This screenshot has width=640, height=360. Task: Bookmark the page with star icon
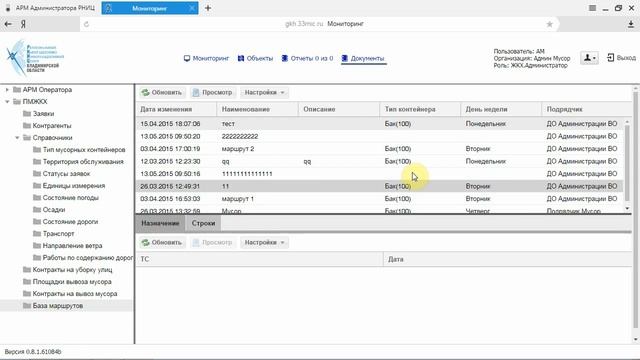click(x=549, y=24)
